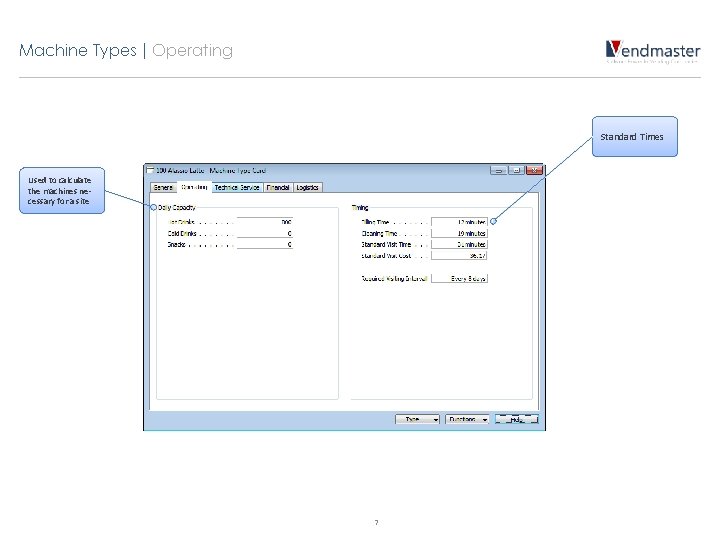Screen dimensions: 720x540
Task: Click the Machine Type Card window icon
Action: 150,170
